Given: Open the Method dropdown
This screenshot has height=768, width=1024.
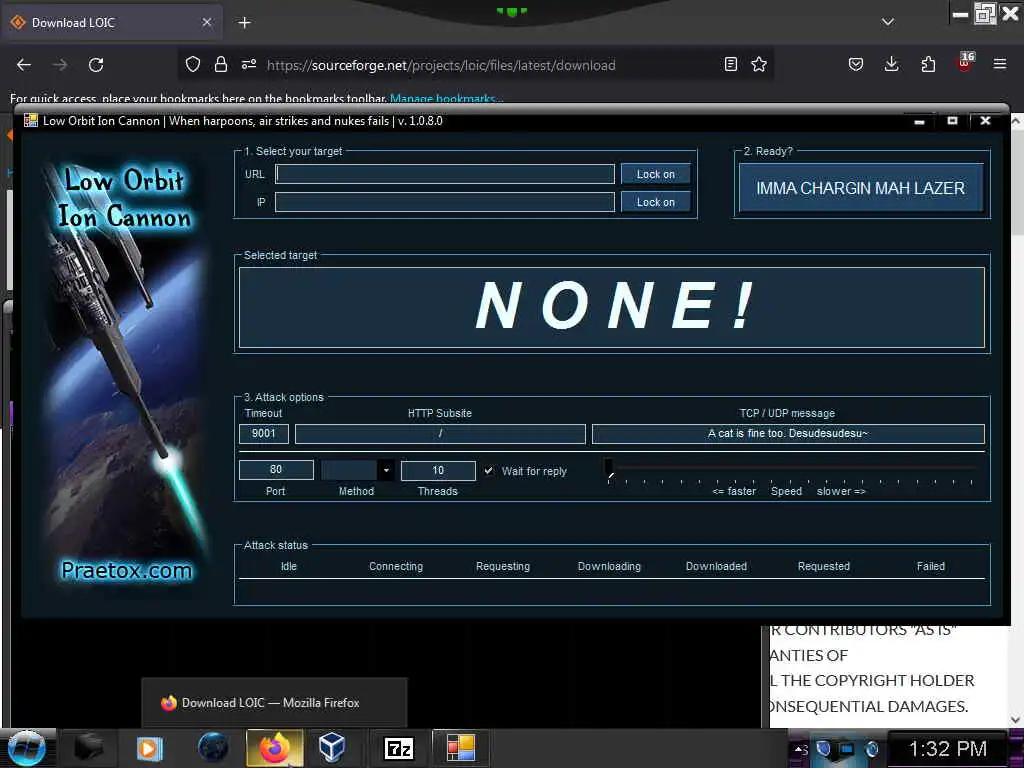Looking at the screenshot, I should (x=358, y=470).
